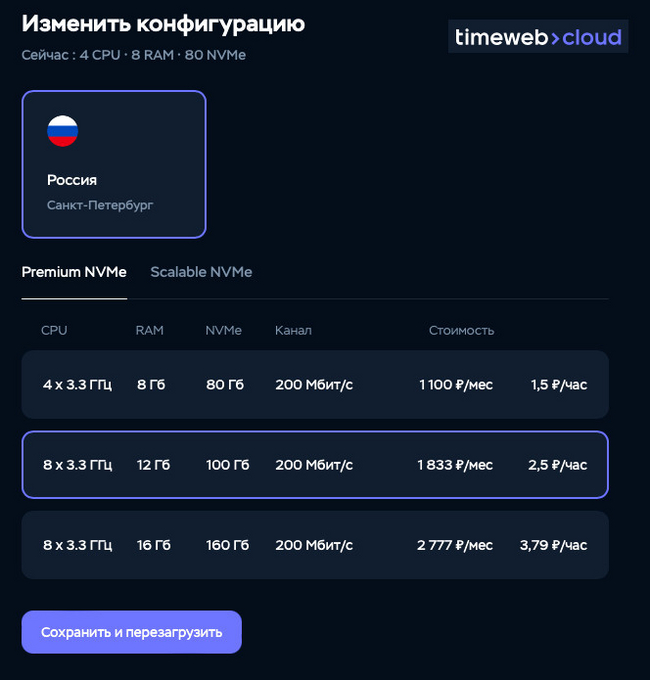The width and height of the screenshot is (650, 680).
Task: Click the Изменить конфигурацию heading
Action: tap(163, 24)
